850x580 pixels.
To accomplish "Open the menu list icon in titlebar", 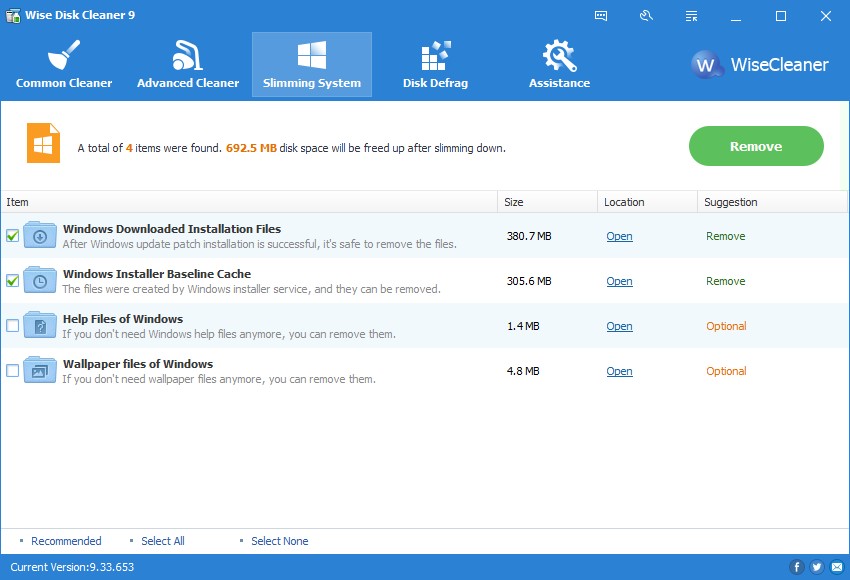I will pyautogui.click(x=691, y=16).
